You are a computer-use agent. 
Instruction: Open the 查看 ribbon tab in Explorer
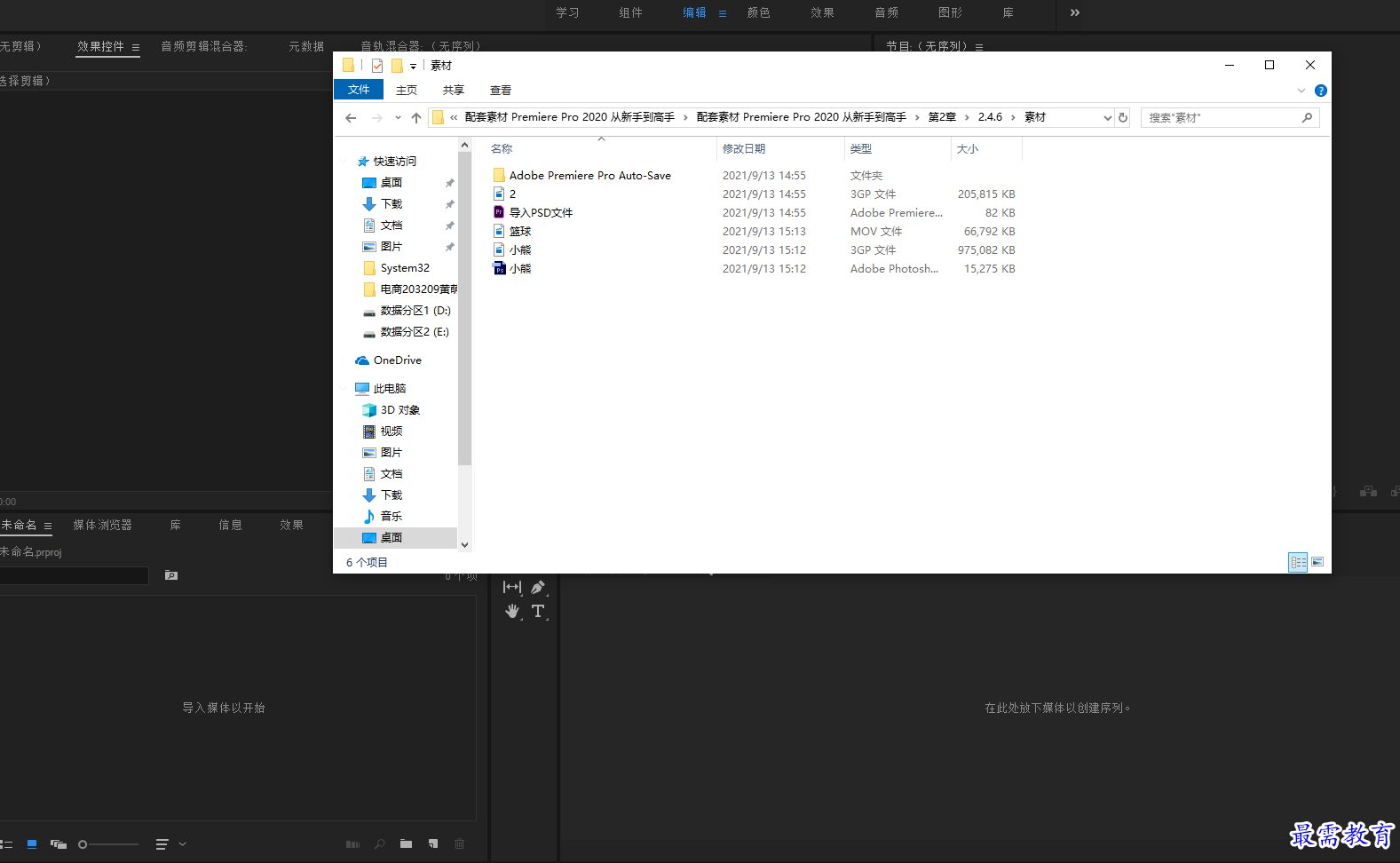coord(501,90)
